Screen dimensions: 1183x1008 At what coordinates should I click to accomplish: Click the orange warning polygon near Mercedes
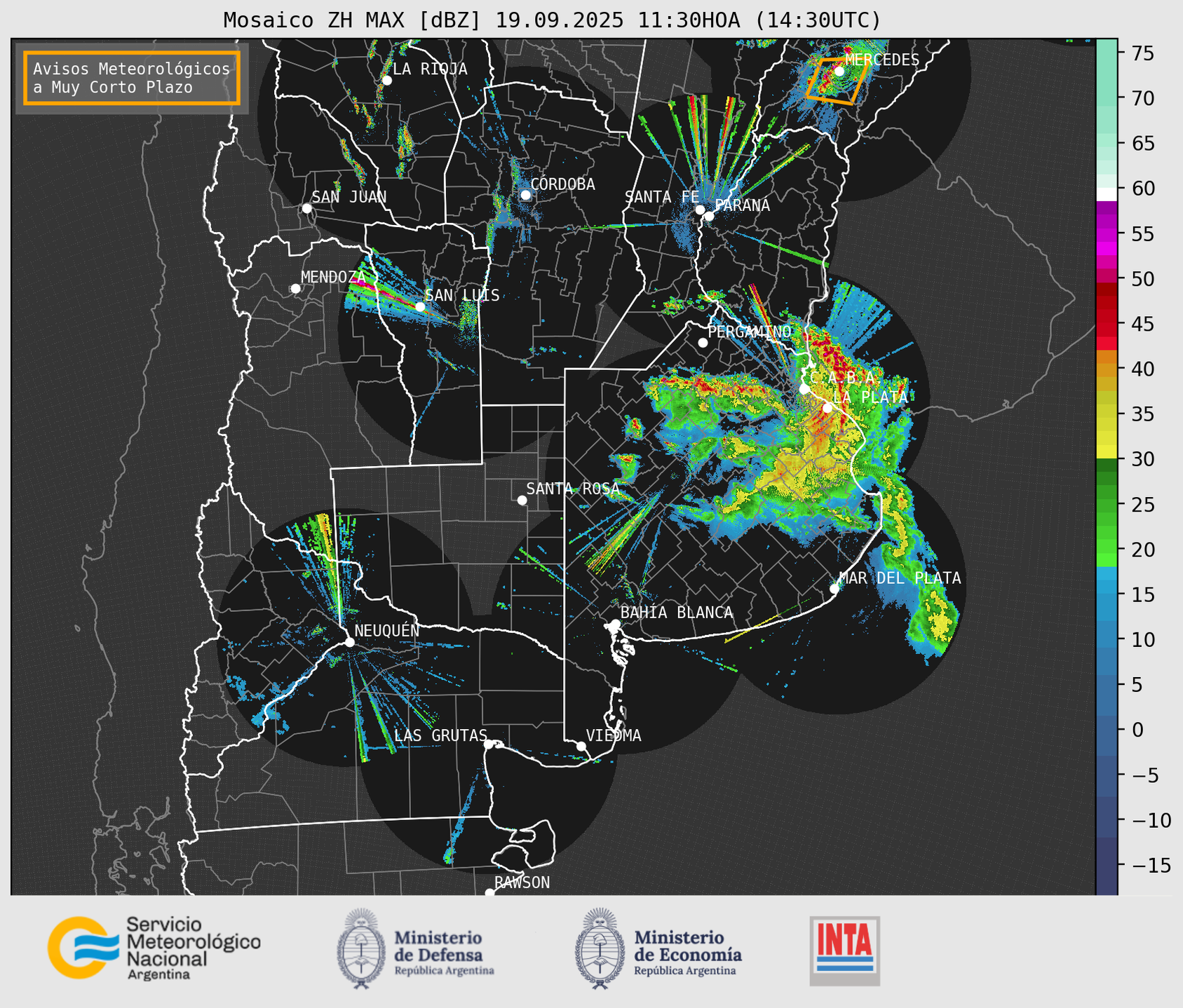(838, 81)
